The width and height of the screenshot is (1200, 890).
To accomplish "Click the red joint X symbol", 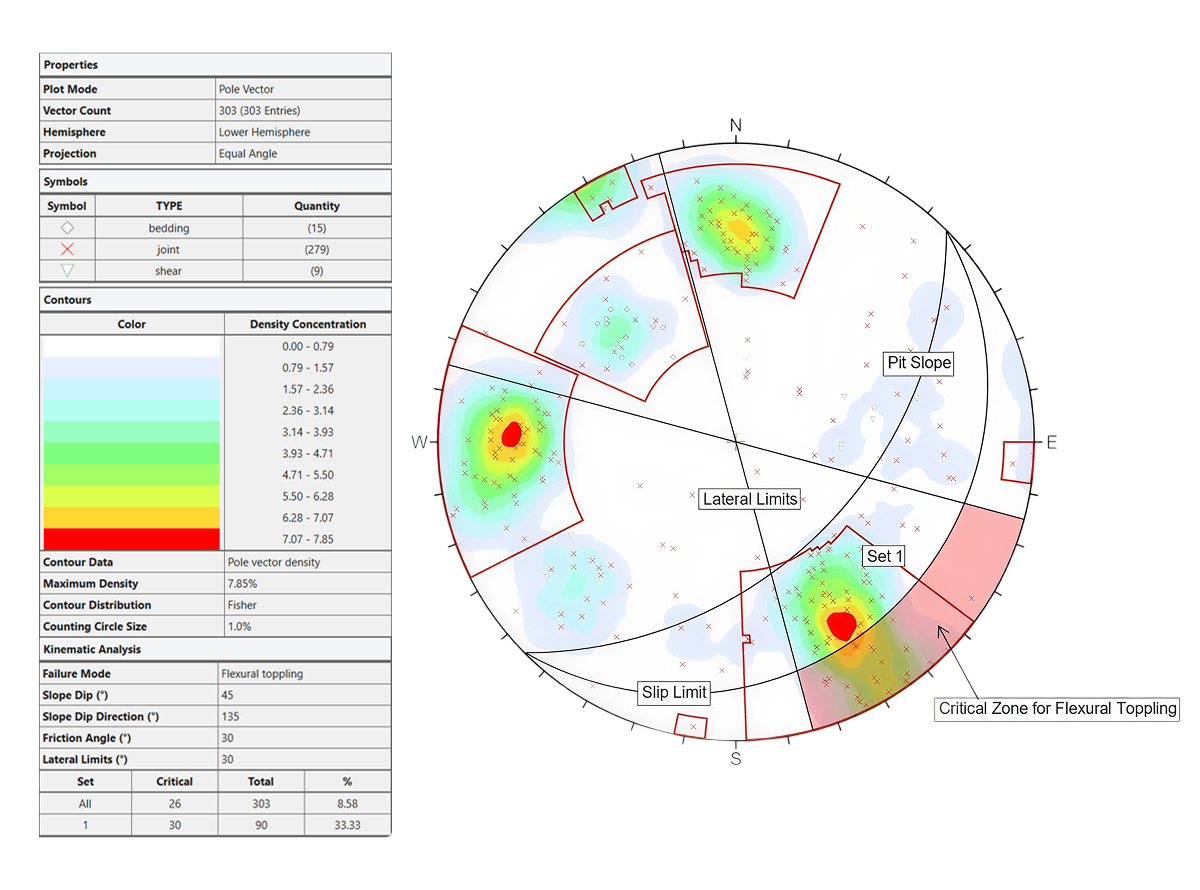I will point(68,250).
